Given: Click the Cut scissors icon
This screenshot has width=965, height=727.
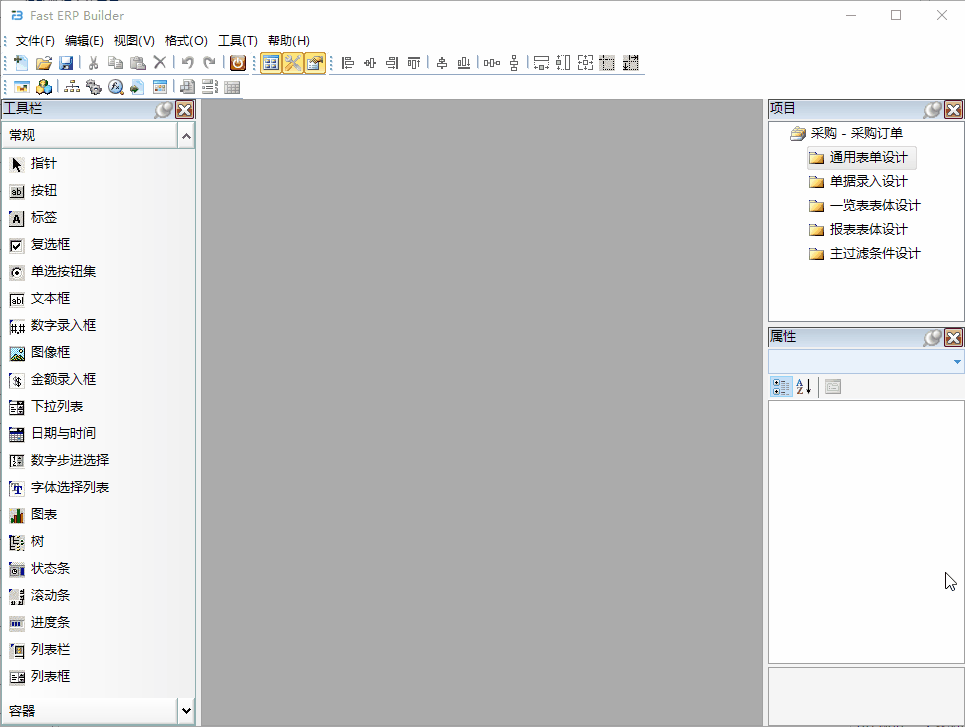Looking at the screenshot, I should pos(93,63).
